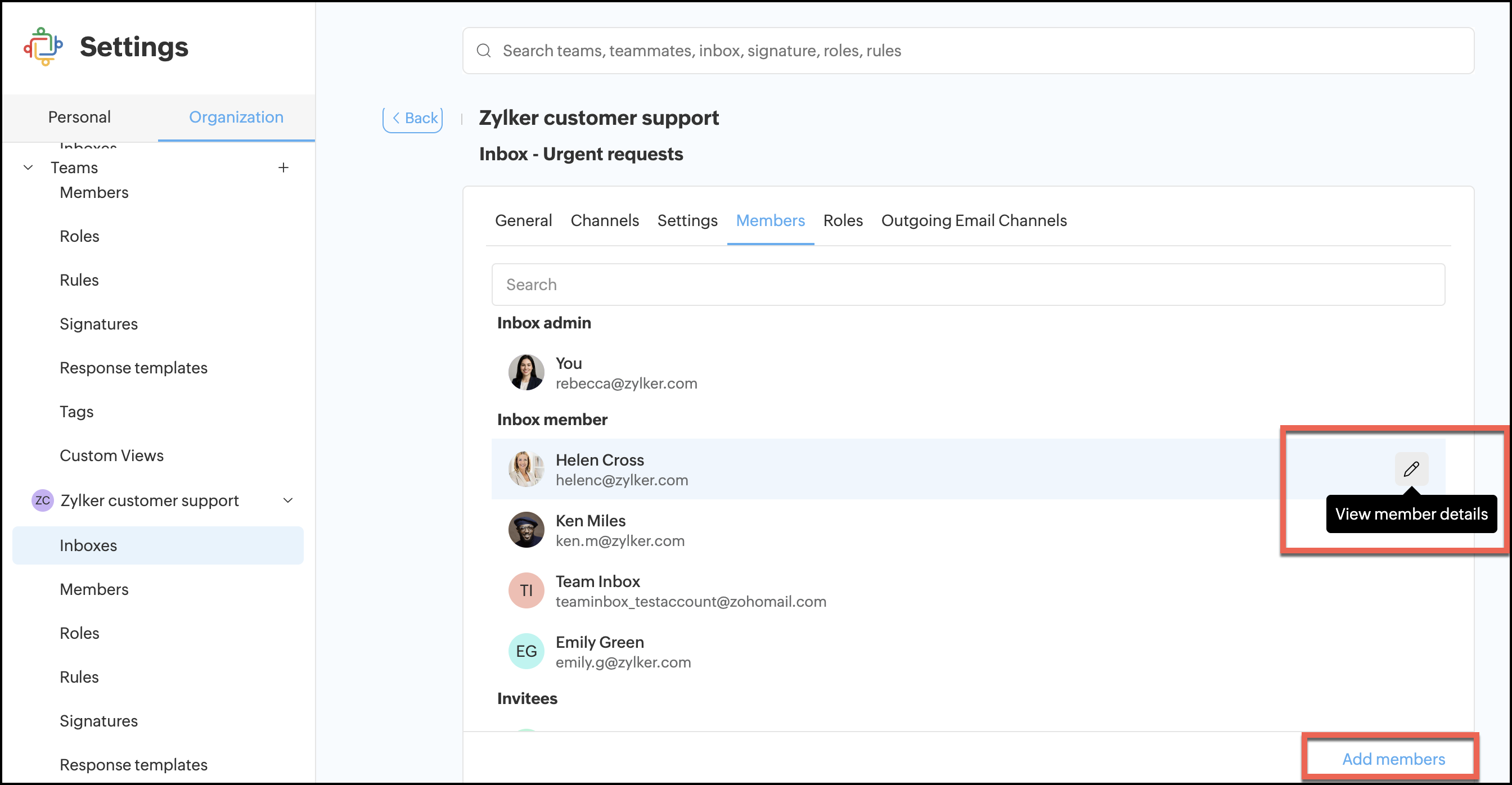Switch to the Roles tab

point(842,220)
